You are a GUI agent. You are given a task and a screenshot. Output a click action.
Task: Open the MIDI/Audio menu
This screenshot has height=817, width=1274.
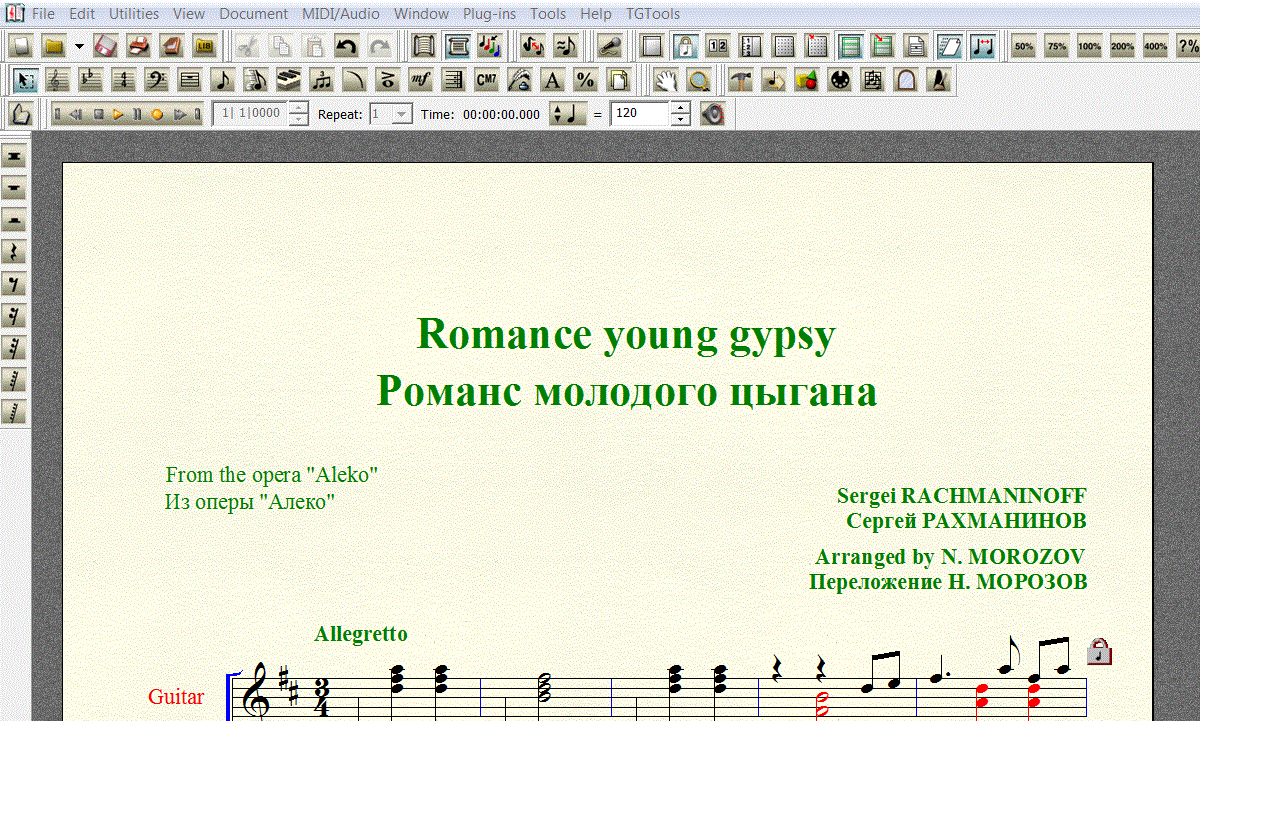pyautogui.click(x=341, y=14)
